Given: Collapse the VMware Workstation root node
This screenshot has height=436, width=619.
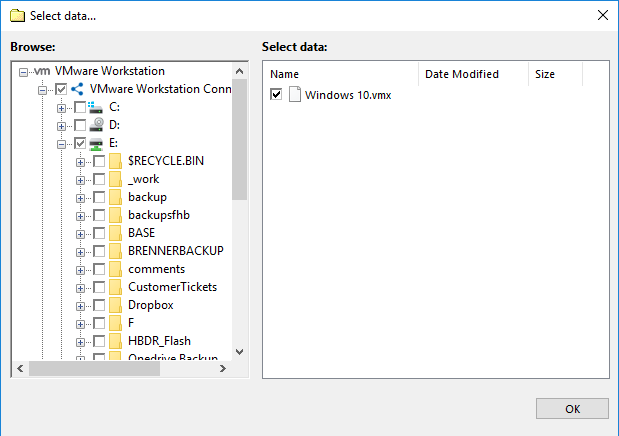Looking at the screenshot, I should (x=23, y=72).
